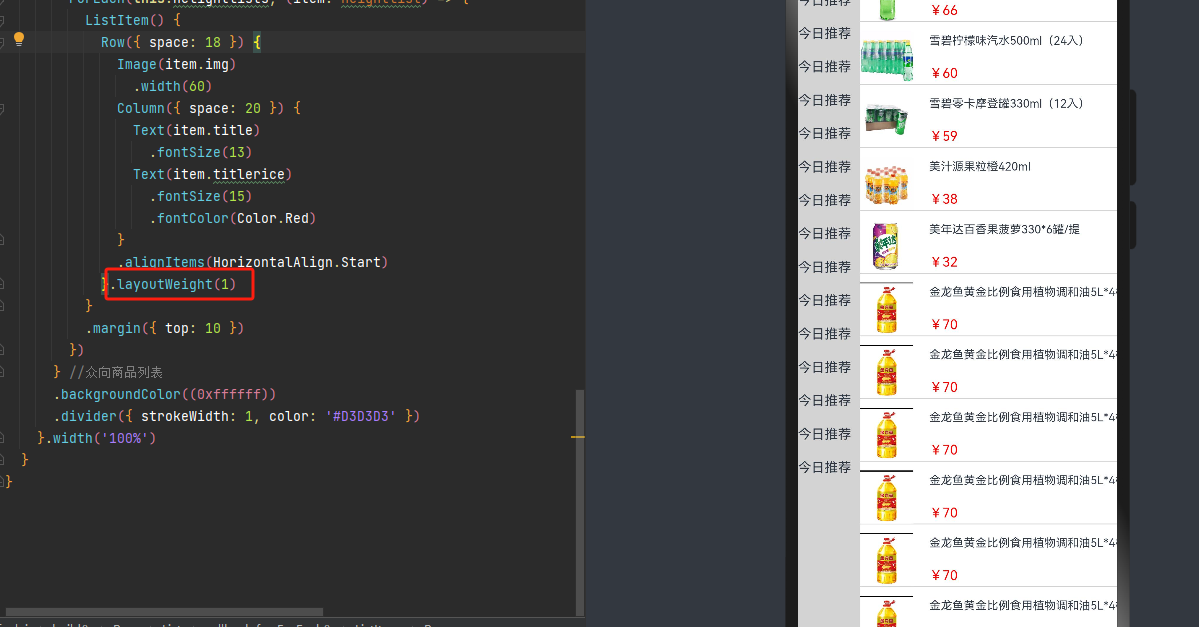1199x627 pixels.
Task: Toggle fold marker at the .width('100%') line
Action: 3,438
